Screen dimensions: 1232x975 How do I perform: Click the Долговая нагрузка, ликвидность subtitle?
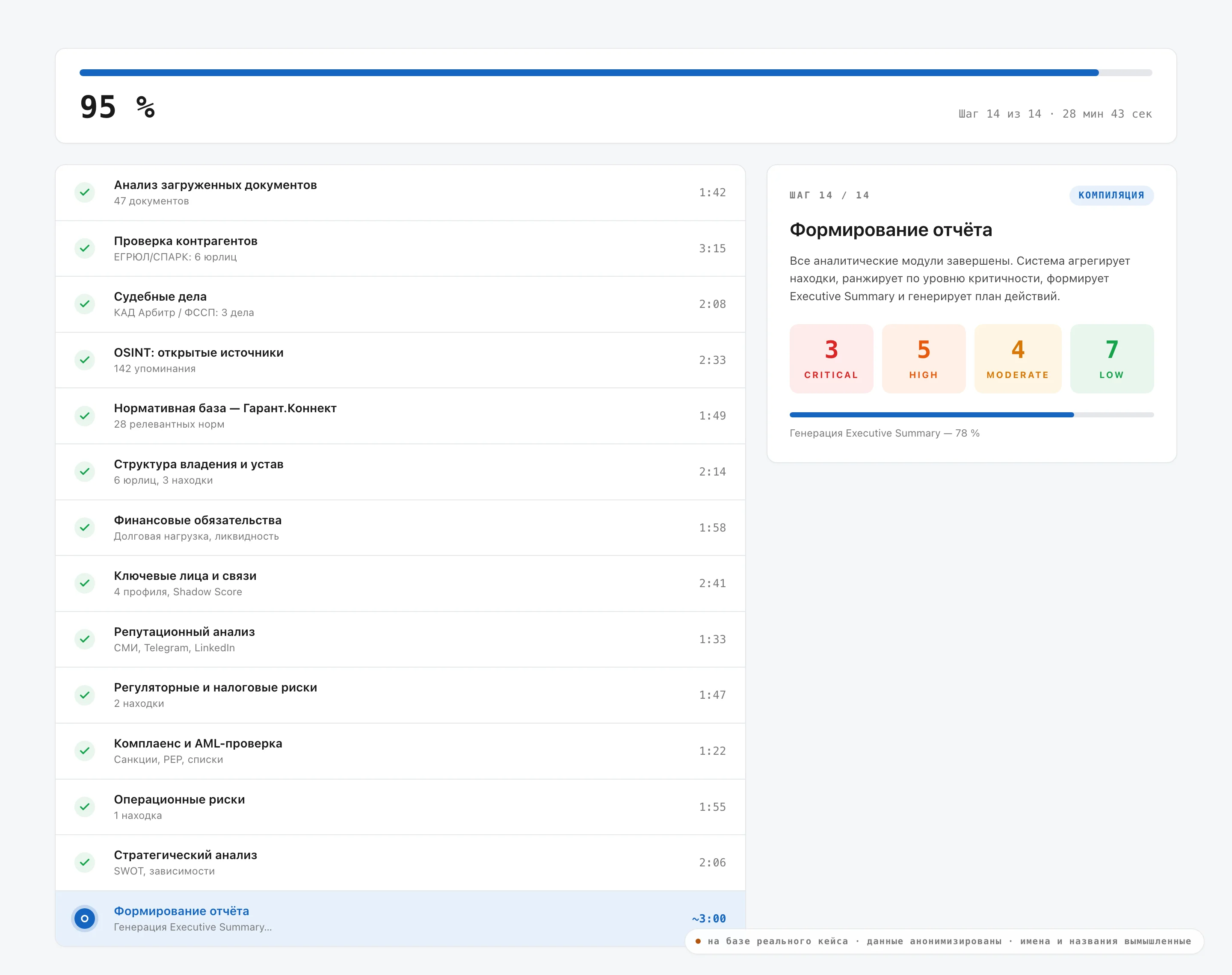coord(196,537)
